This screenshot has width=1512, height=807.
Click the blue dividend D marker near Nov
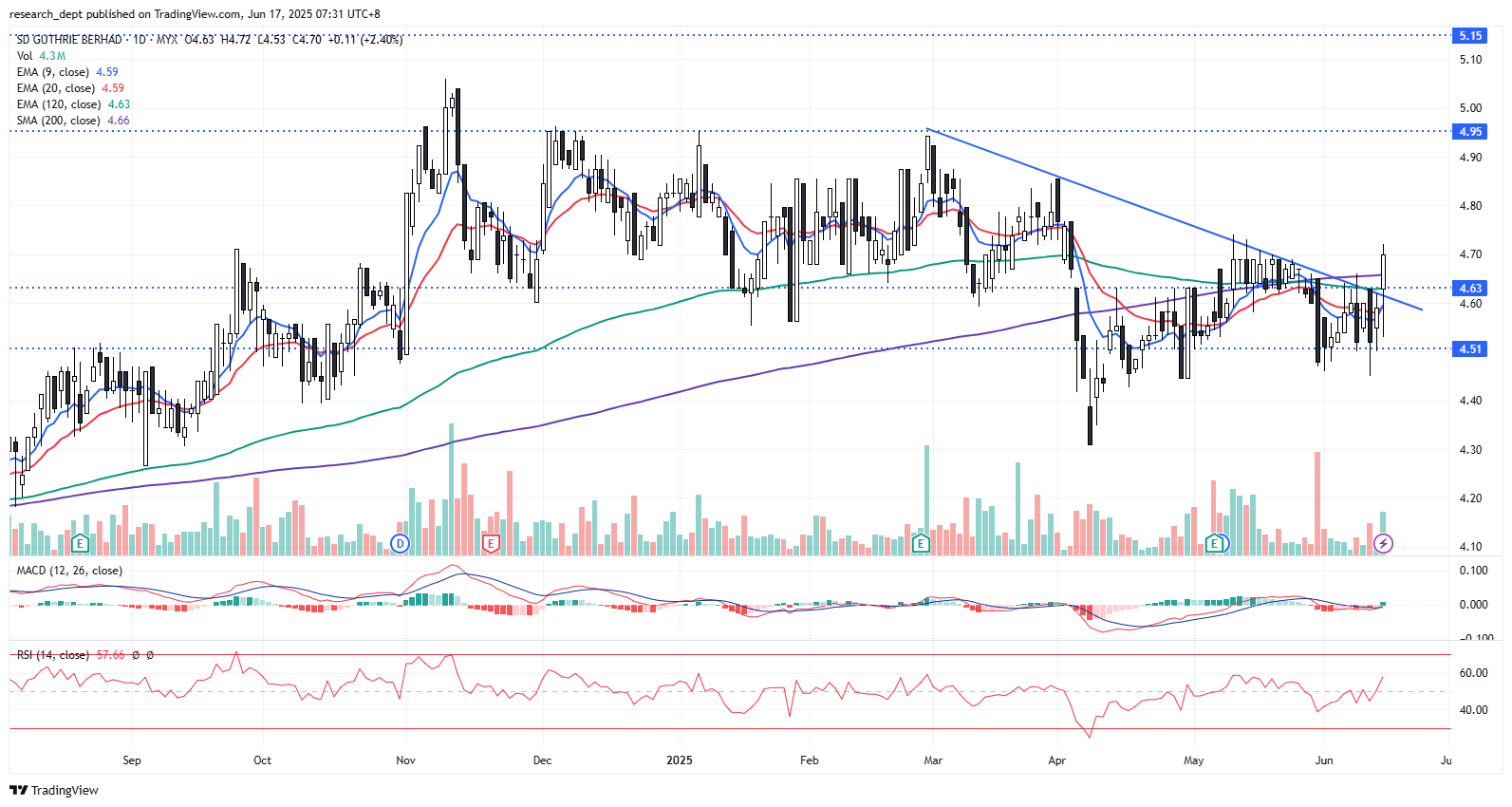(x=401, y=544)
